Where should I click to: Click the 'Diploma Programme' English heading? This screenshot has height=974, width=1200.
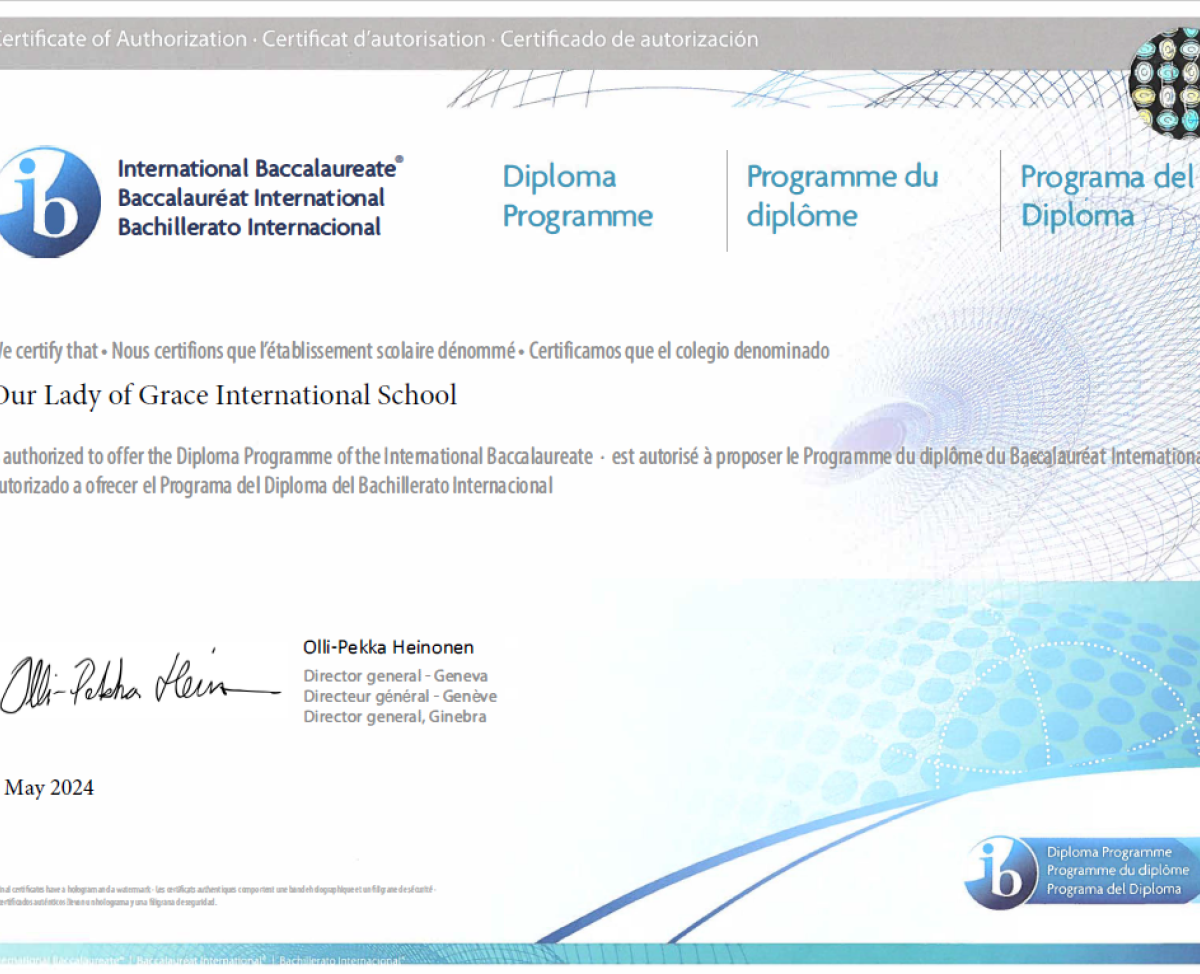[x=577, y=197]
